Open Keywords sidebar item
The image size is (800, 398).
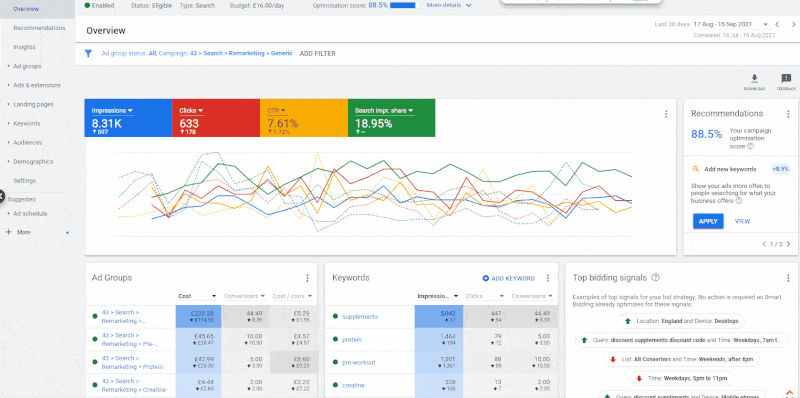tap(27, 123)
